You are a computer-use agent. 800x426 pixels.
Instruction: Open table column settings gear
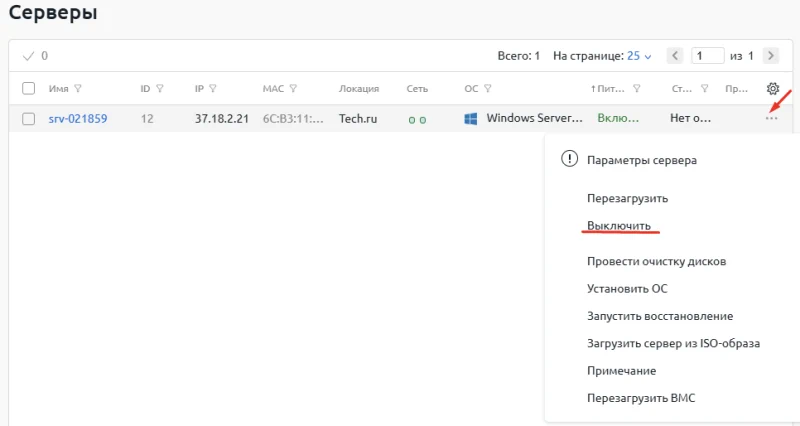[772, 88]
